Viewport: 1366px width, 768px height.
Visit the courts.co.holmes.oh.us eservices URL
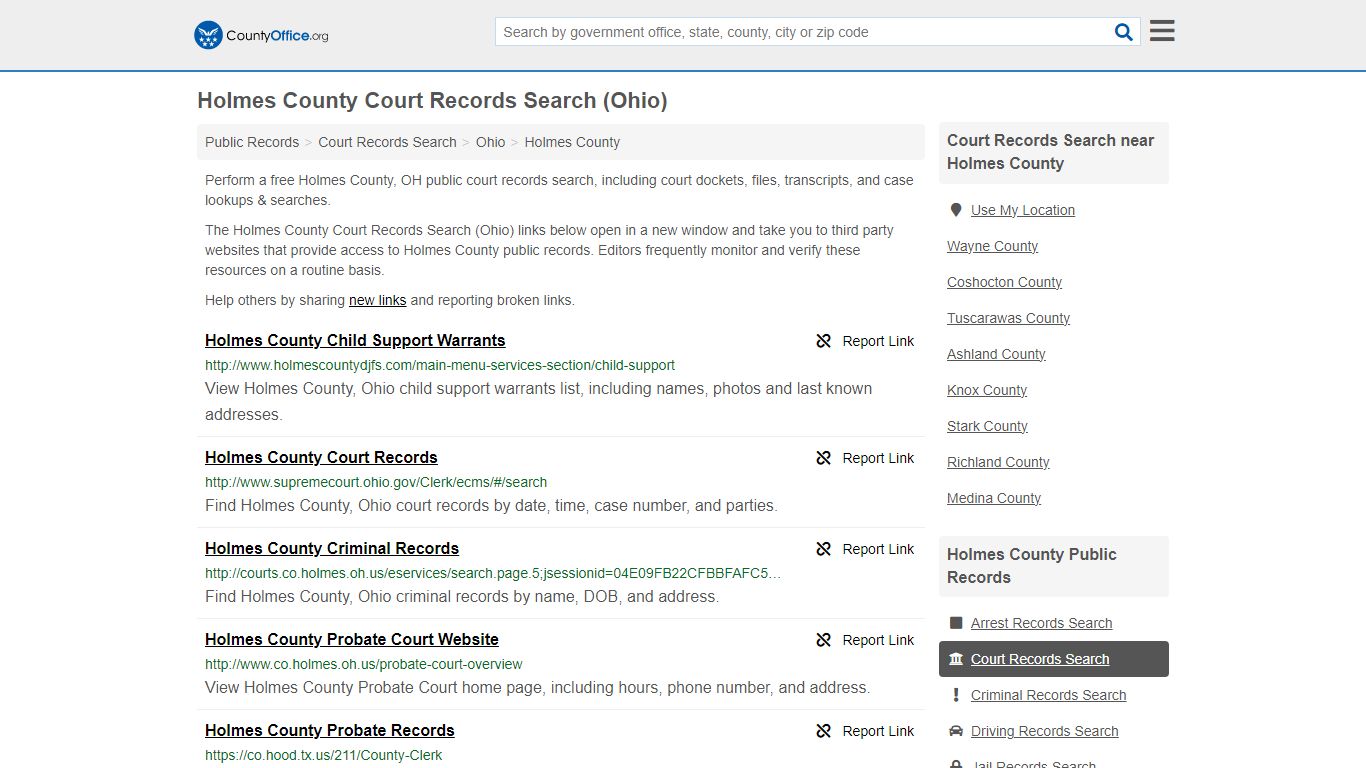[493, 573]
